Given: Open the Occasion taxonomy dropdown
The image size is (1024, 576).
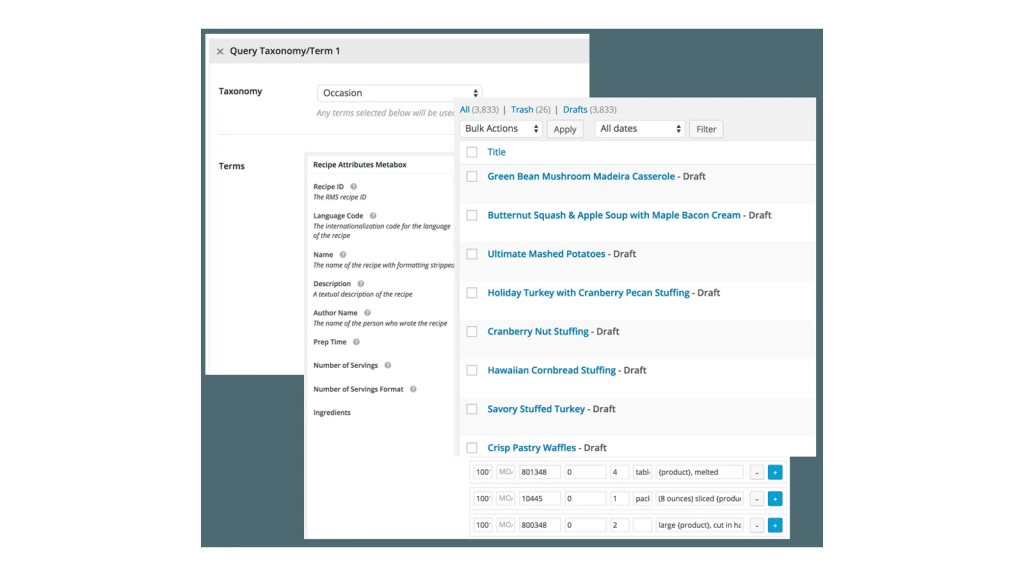Looking at the screenshot, I should click(x=400, y=93).
